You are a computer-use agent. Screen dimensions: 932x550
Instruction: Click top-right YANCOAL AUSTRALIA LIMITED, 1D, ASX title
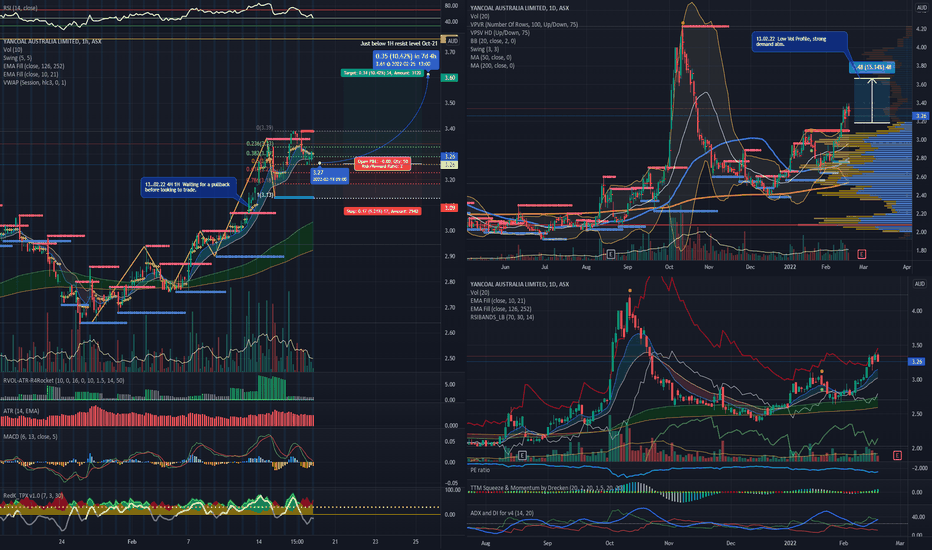[519, 8]
